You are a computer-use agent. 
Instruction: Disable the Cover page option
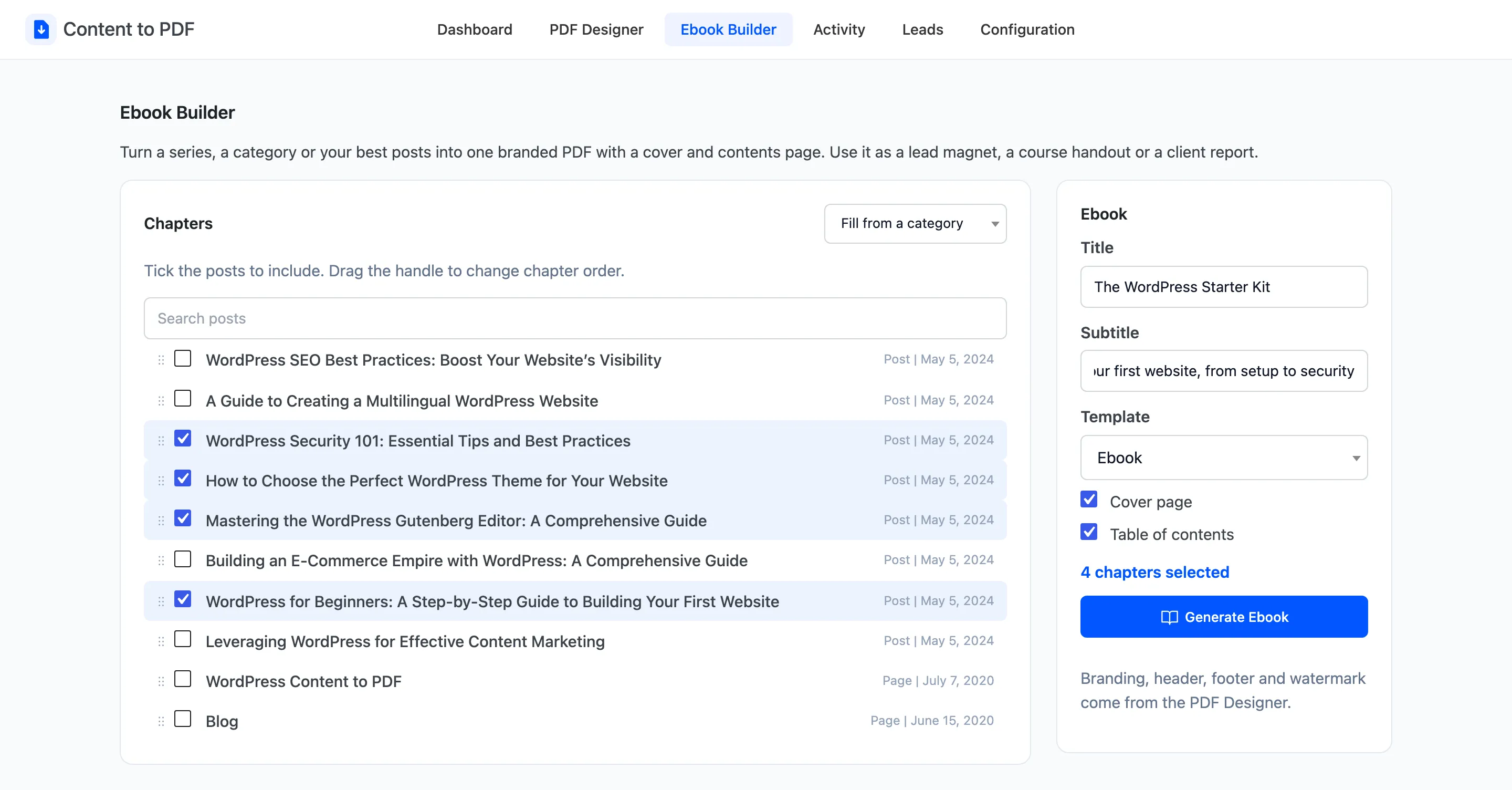point(1089,500)
